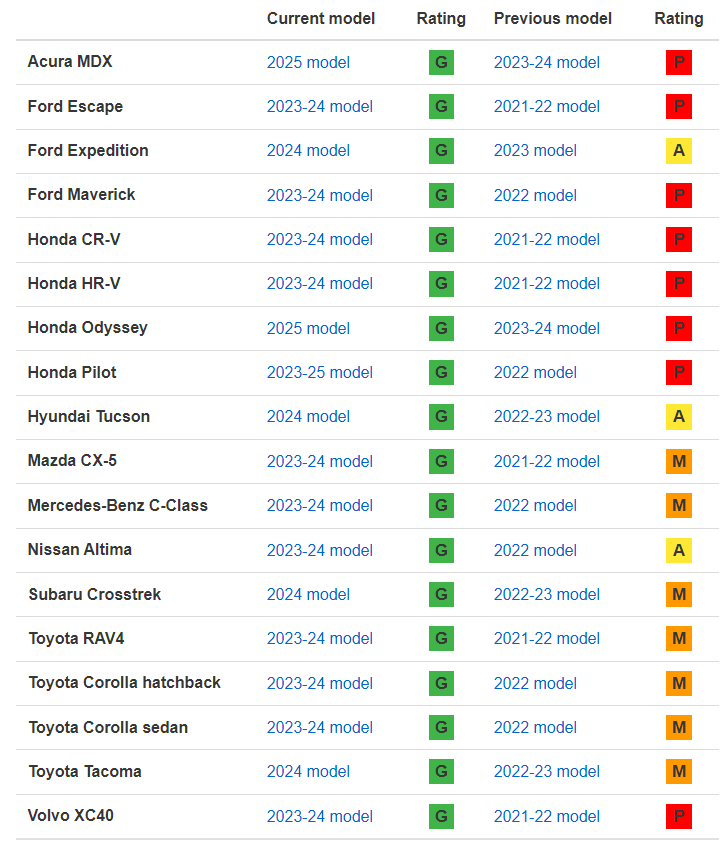Select the yellow A rating swatch for Hyundai Tucson
Screen dimensions: 726x857
[x=678, y=416]
